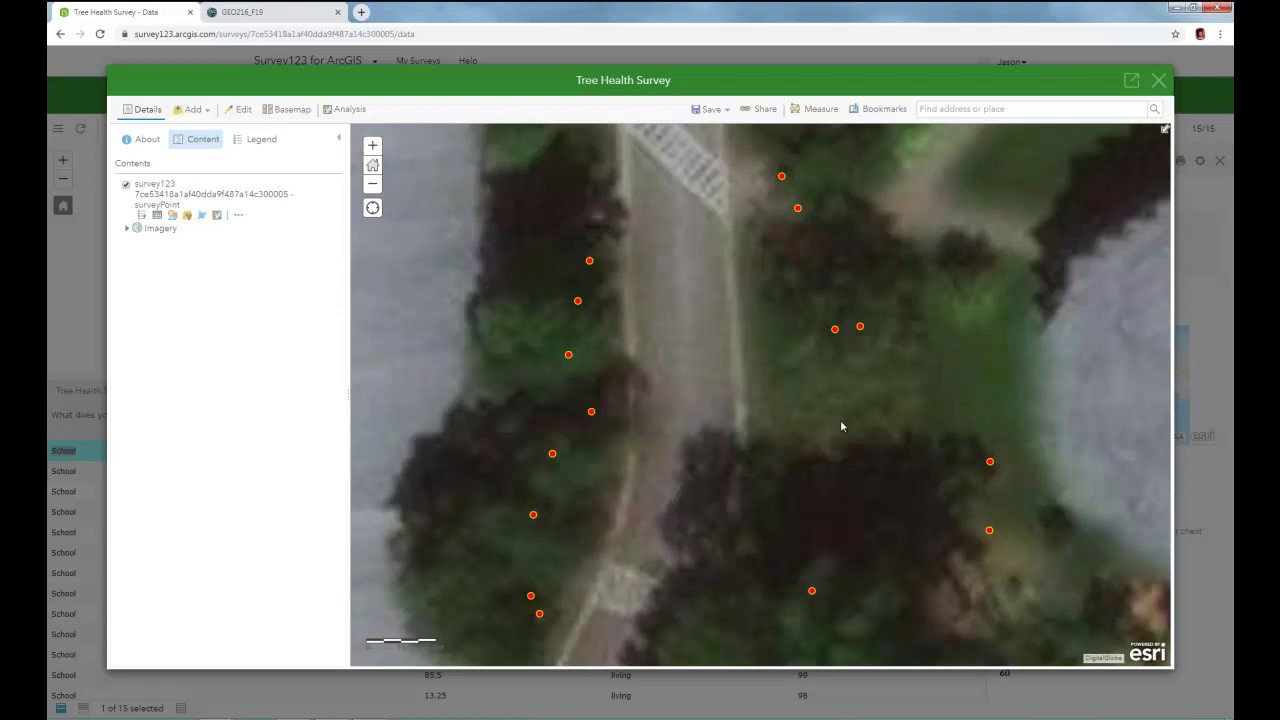Click Change Style icon under surveyPoint layer
This screenshot has width=1280, height=720.
click(172, 215)
